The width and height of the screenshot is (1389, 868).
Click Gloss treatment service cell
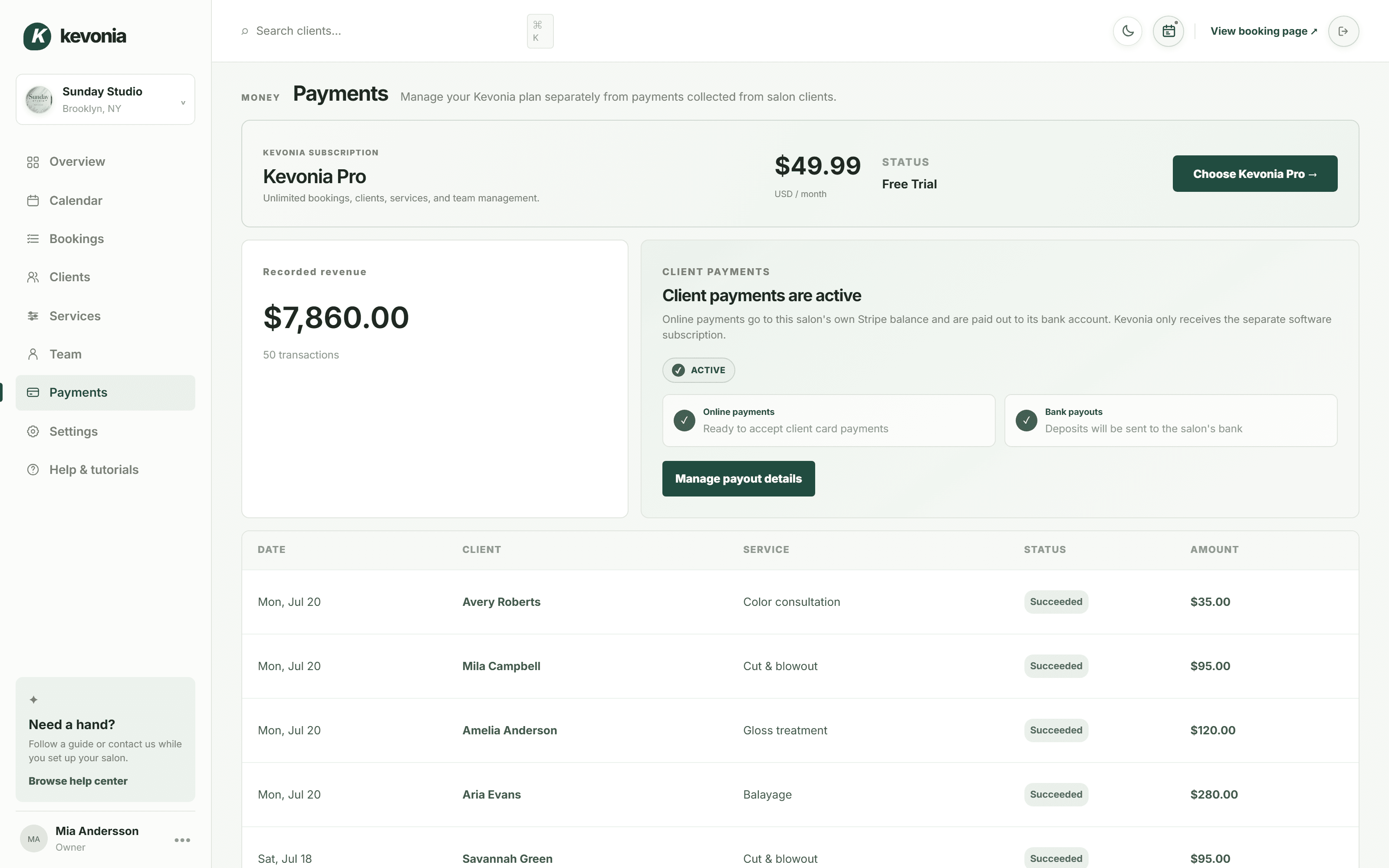pyautogui.click(x=785, y=730)
